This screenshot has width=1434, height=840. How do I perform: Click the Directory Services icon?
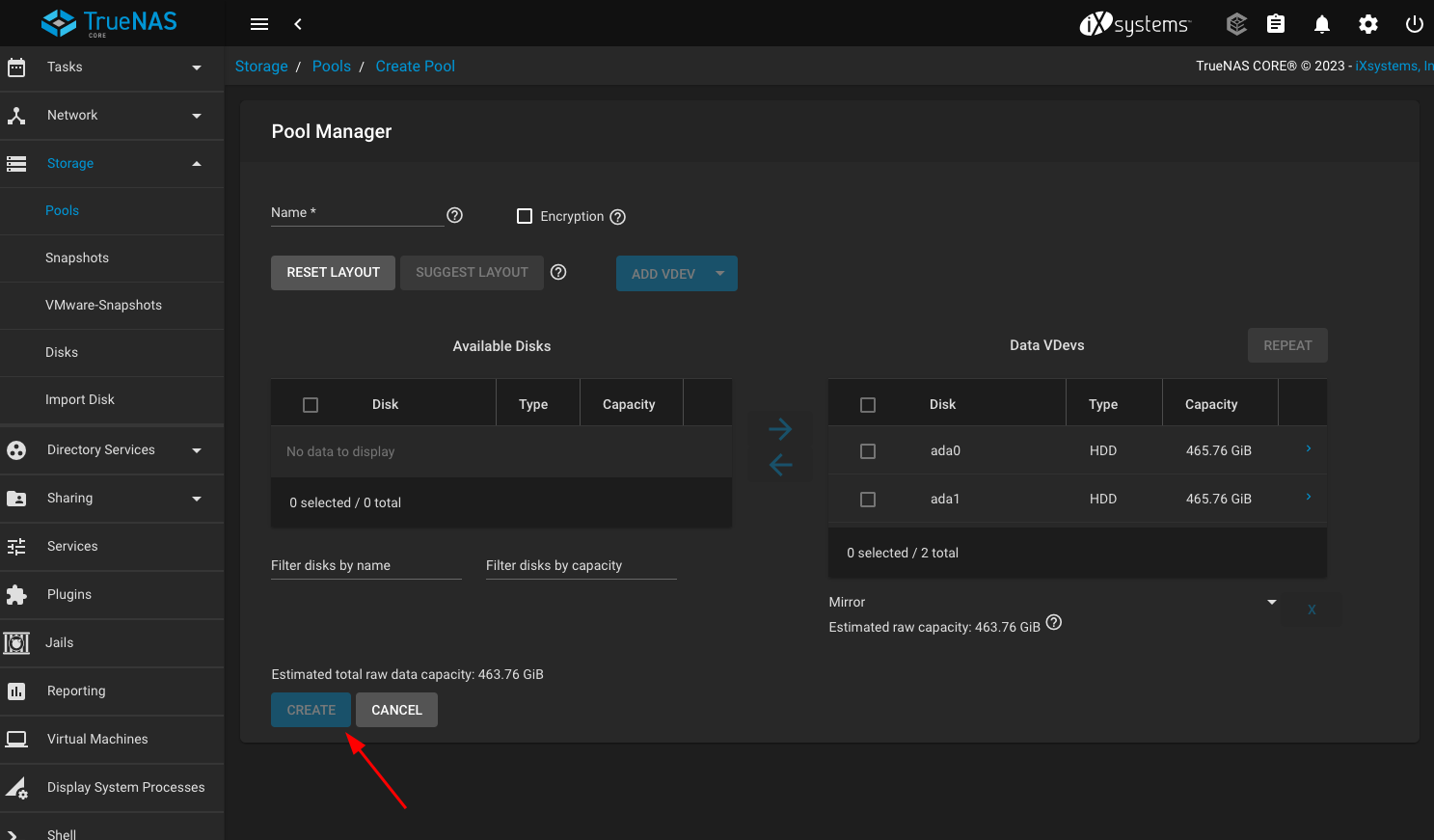point(16,450)
